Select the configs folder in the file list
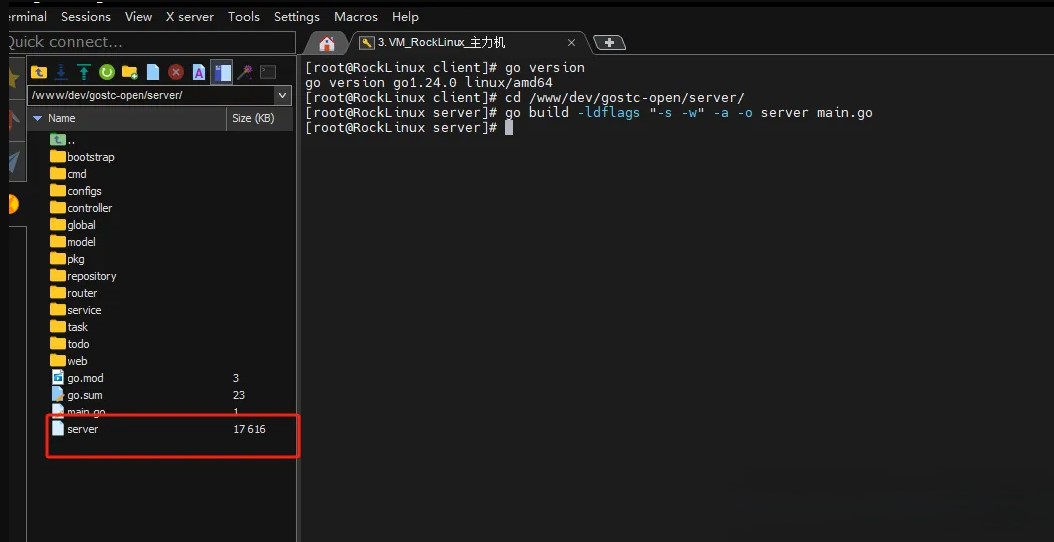The width and height of the screenshot is (1054, 542). click(x=84, y=191)
